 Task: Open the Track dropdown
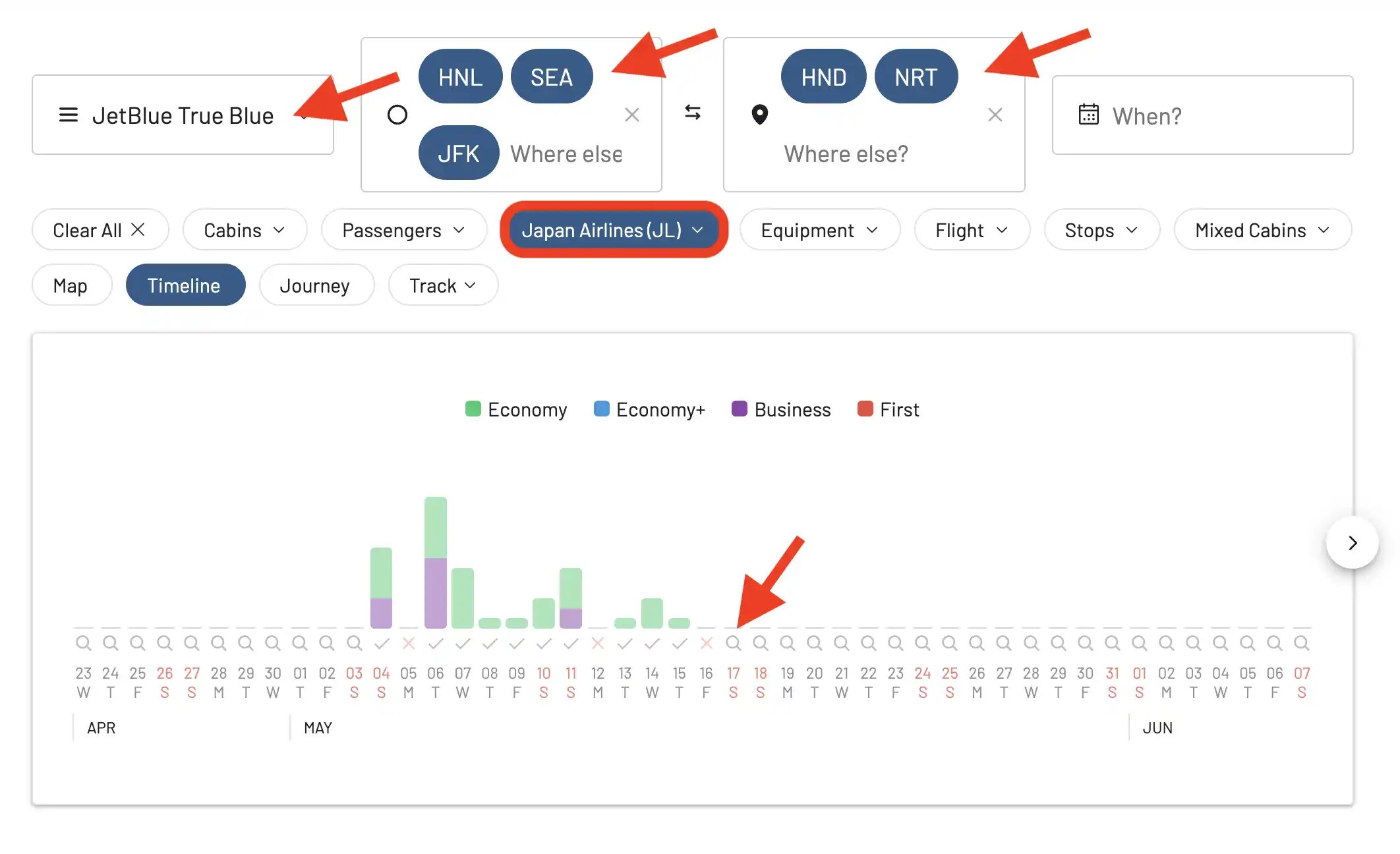tap(443, 285)
